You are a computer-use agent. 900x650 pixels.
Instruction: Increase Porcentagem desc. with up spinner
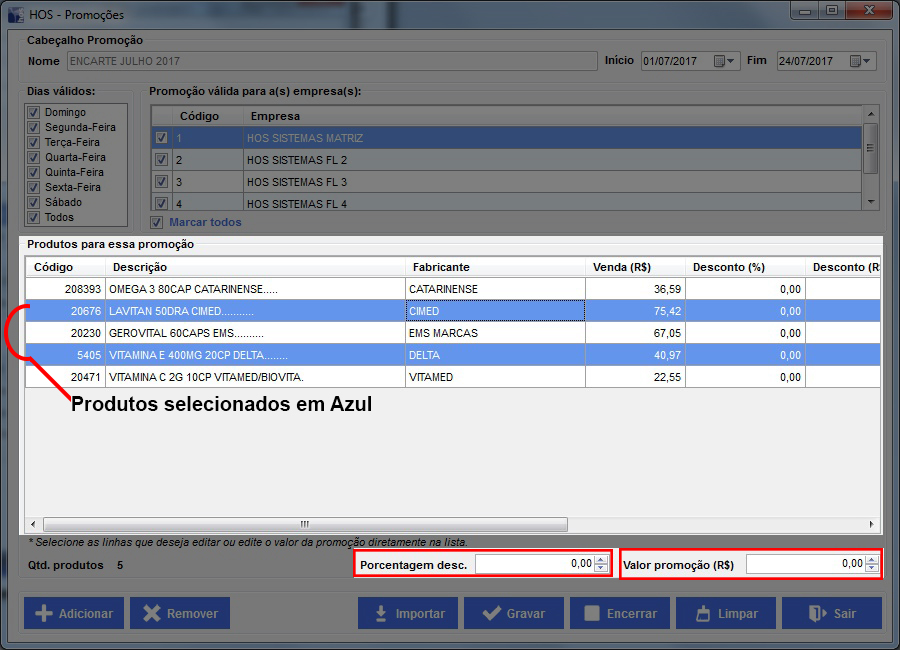[601, 559]
